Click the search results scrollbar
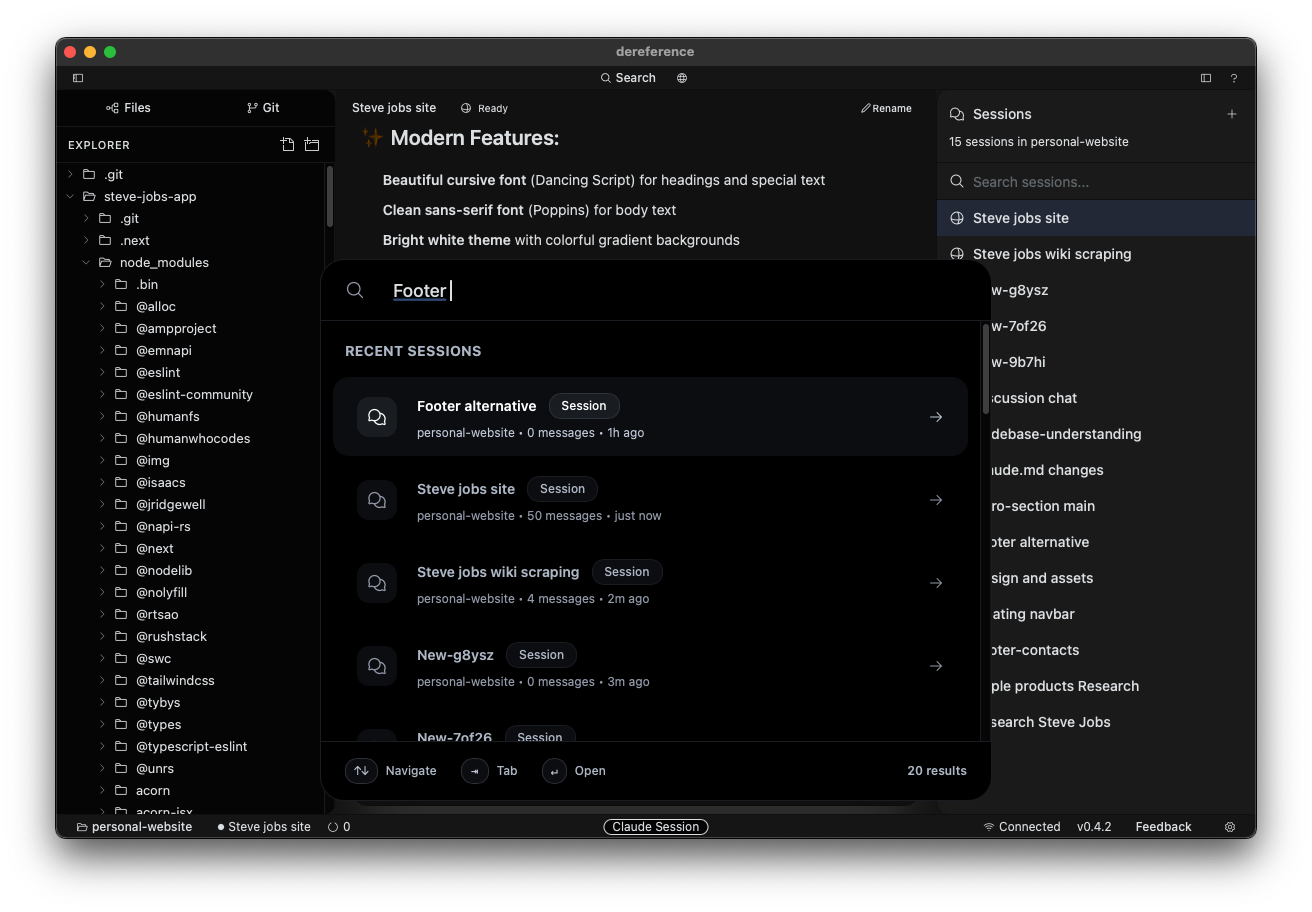The width and height of the screenshot is (1312, 912). [x=985, y=367]
